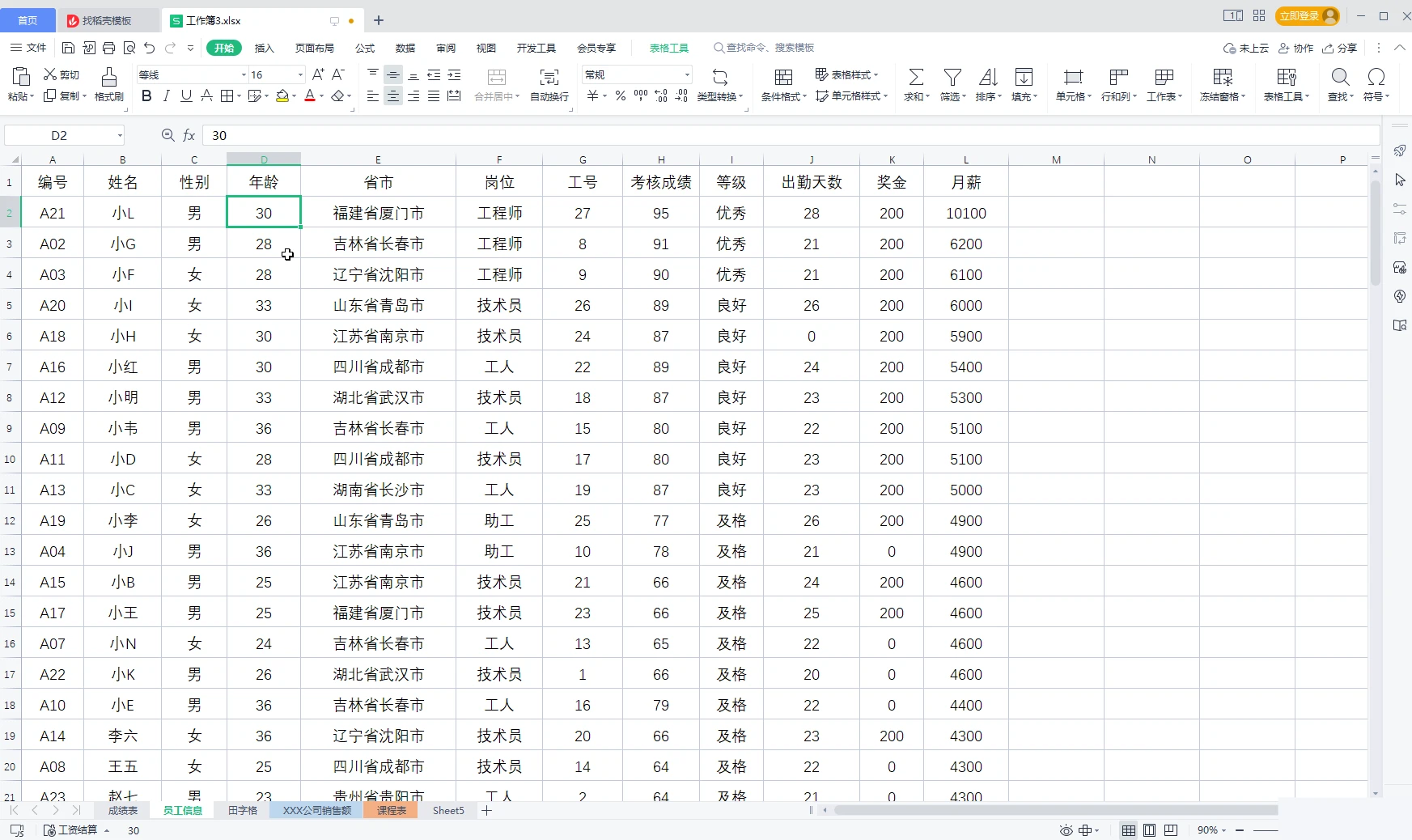The image size is (1412, 840).
Task: Increase font size with A+ icon
Action: [318, 74]
